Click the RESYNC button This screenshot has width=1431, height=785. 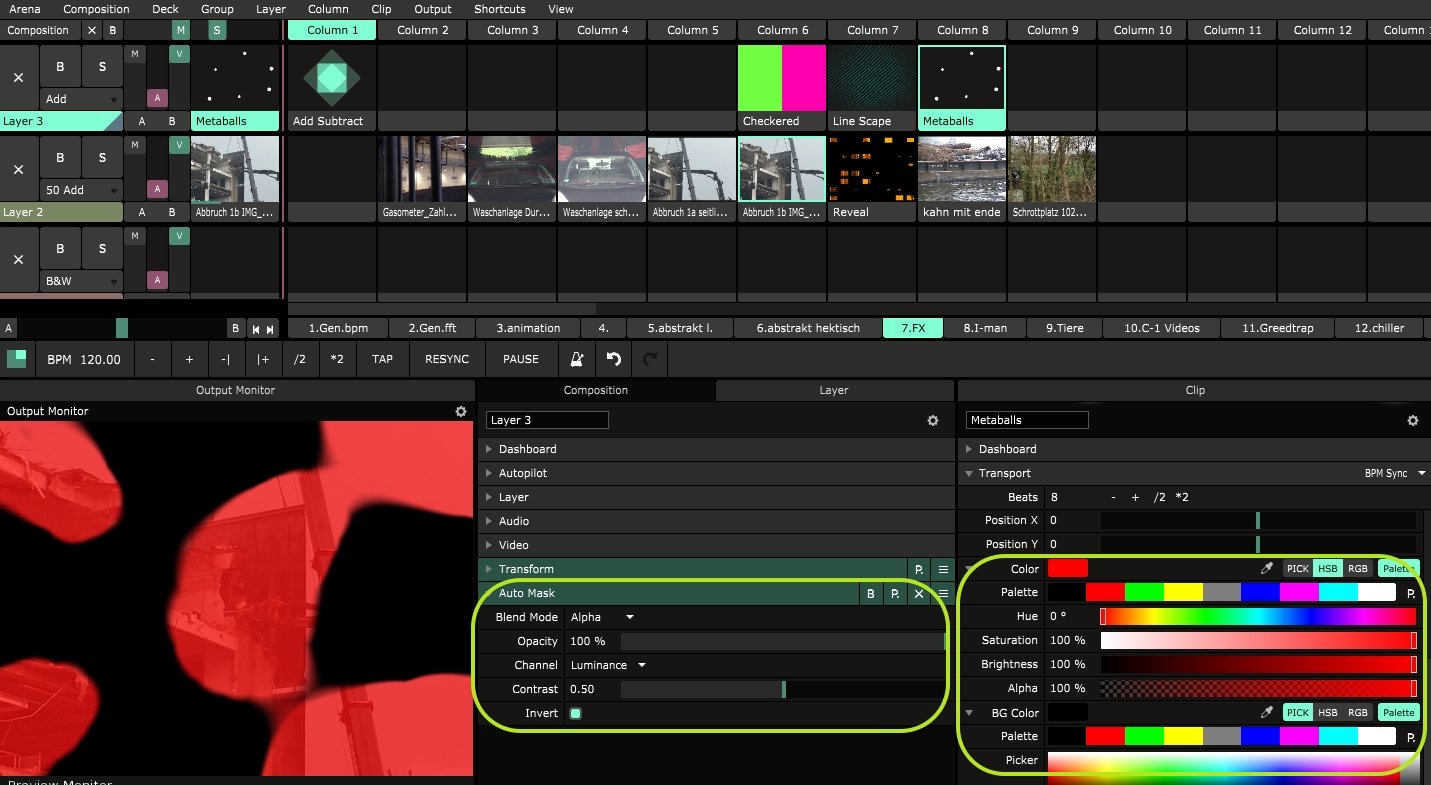[x=446, y=359]
